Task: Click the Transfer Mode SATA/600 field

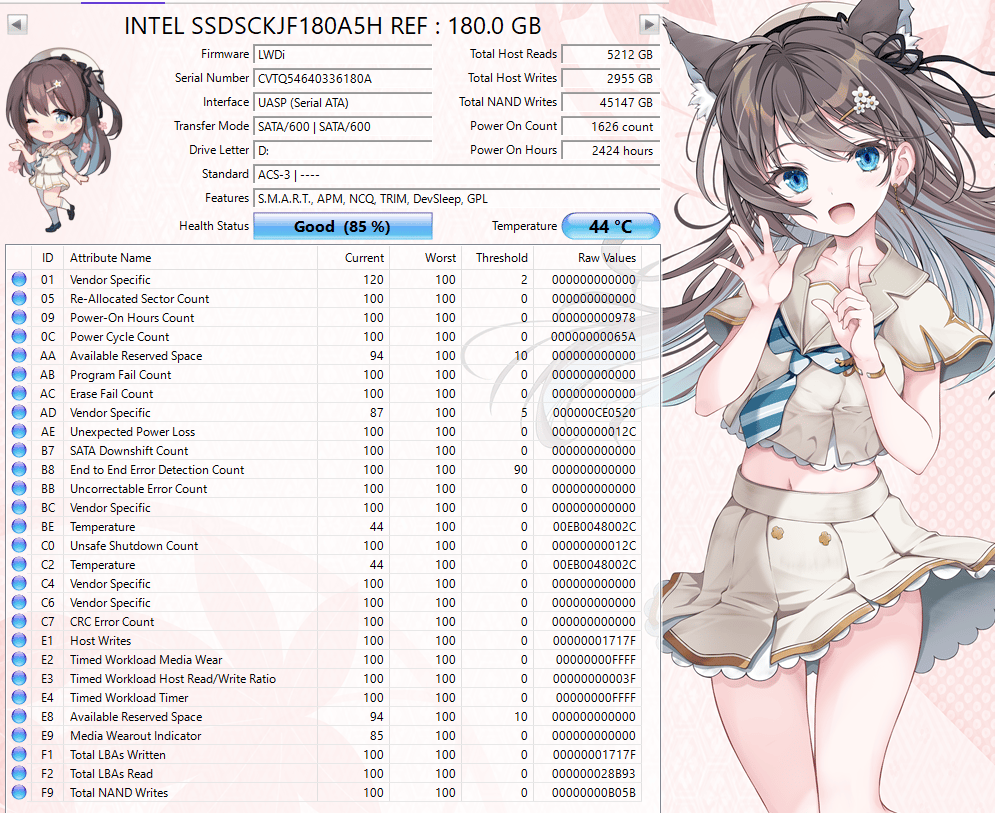Action: pyautogui.click(x=343, y=127)
